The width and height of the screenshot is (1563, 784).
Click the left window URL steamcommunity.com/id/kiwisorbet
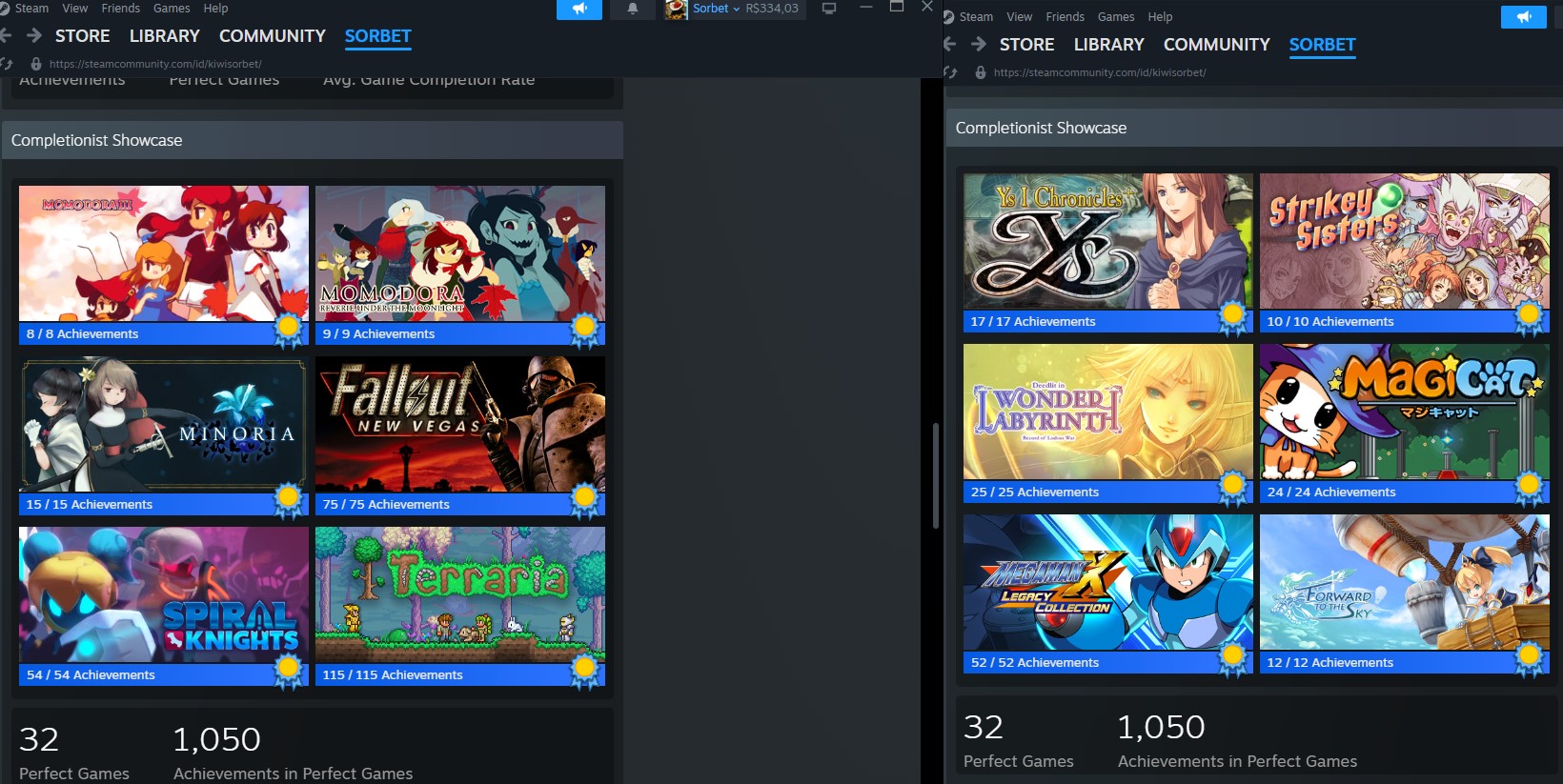pos(155,64)
